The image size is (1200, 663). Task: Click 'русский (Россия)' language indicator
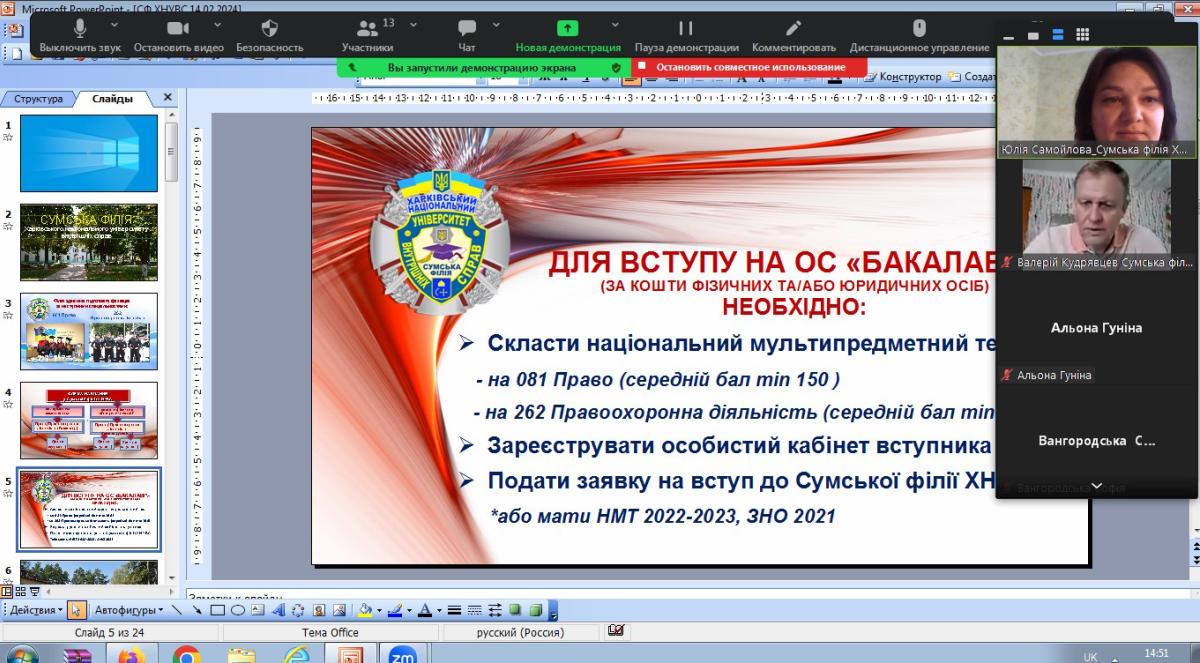520,632
